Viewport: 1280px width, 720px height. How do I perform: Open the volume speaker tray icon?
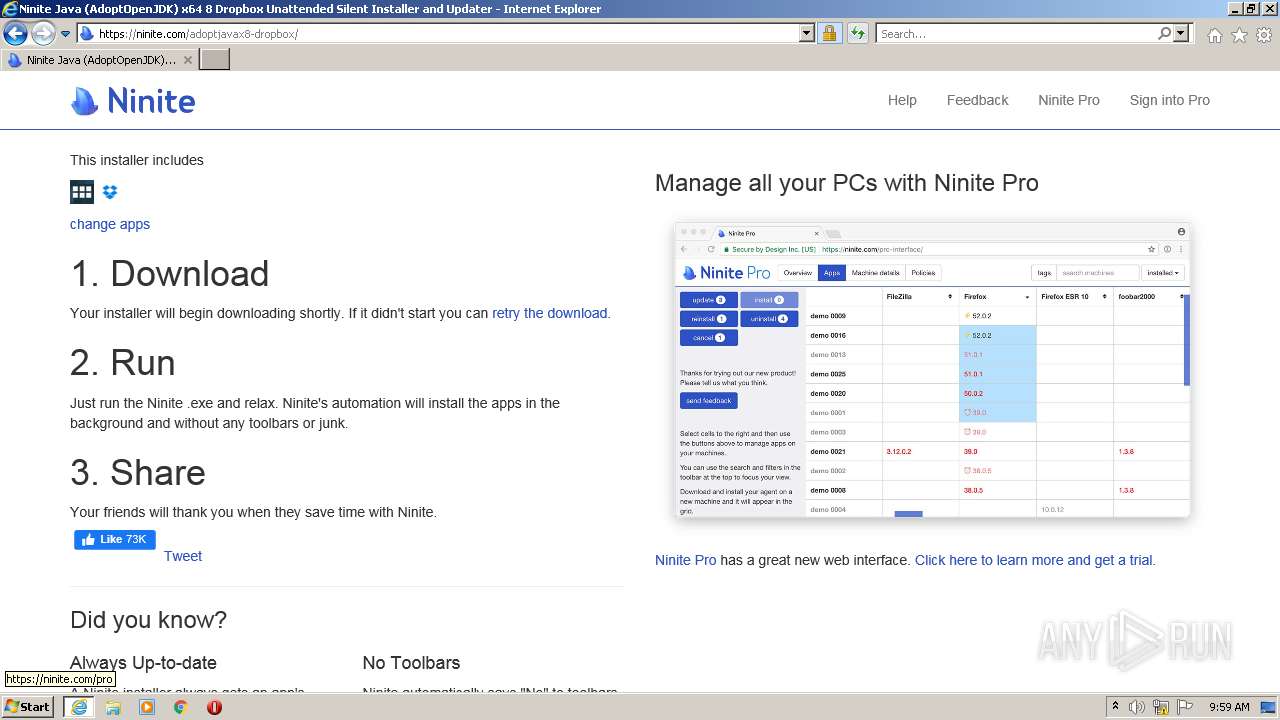(1137, 707)
